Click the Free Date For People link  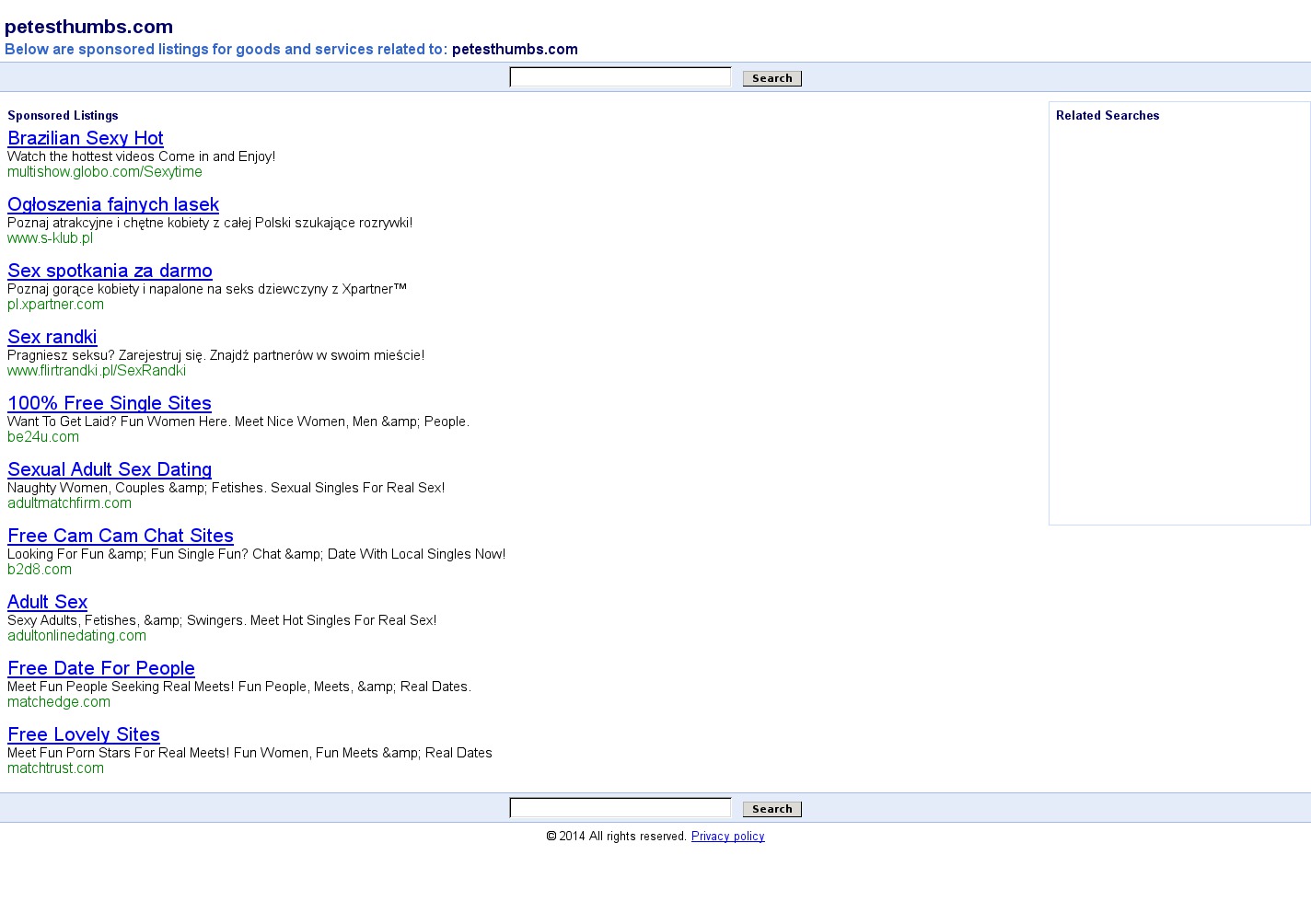coord(101,668)
